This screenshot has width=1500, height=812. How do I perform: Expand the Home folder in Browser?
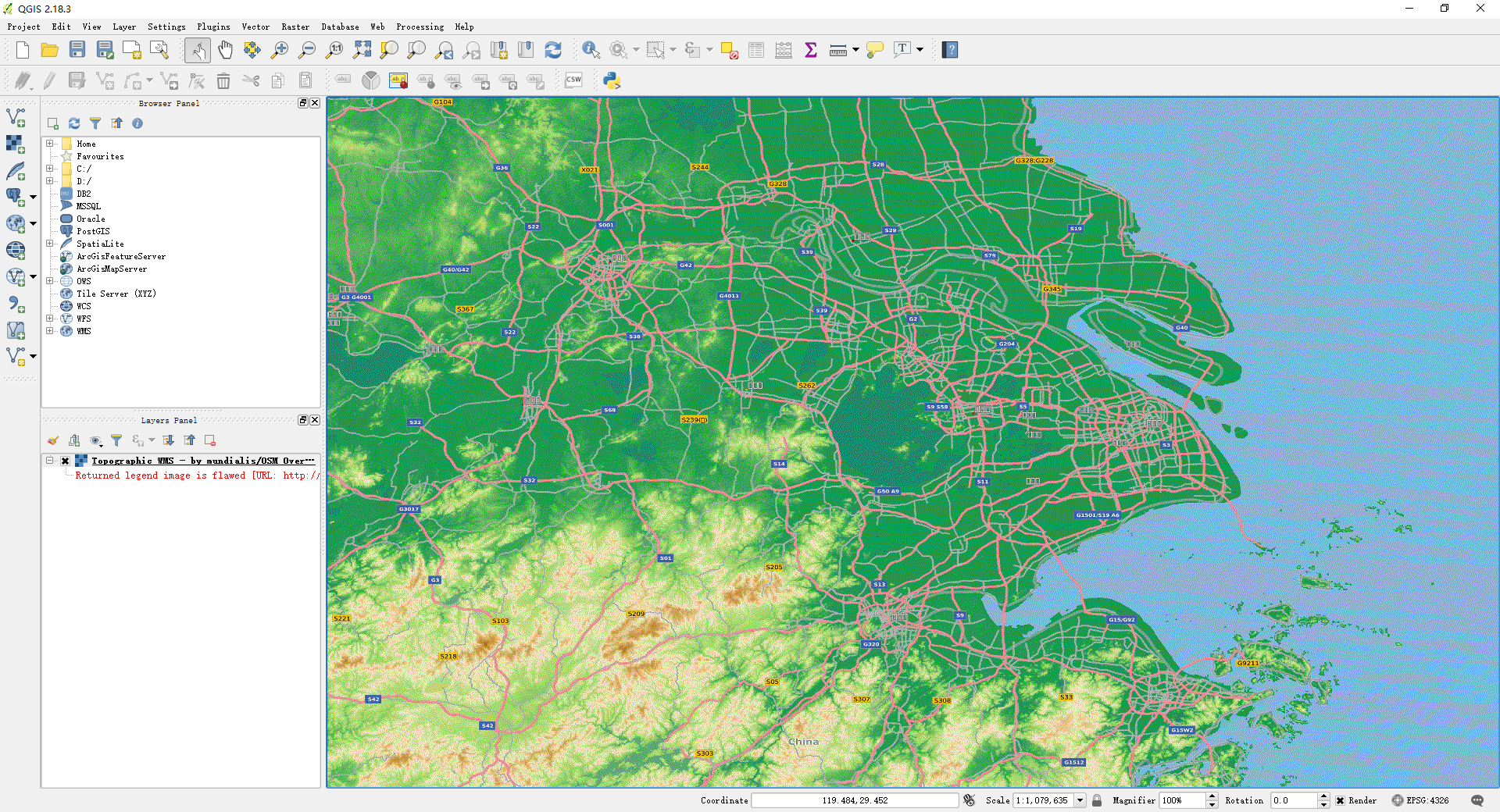[x=50, y=144]
